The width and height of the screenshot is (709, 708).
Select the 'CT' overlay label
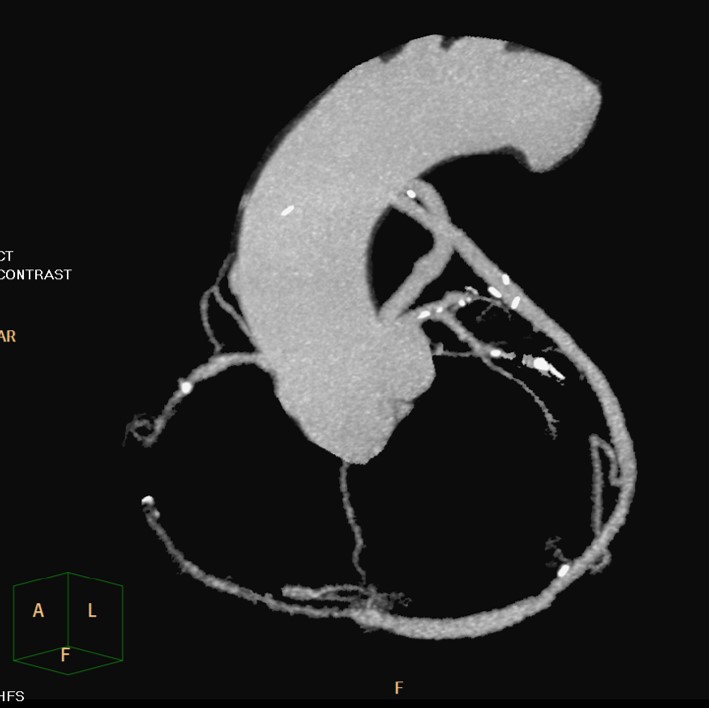(x=6, y=256)
